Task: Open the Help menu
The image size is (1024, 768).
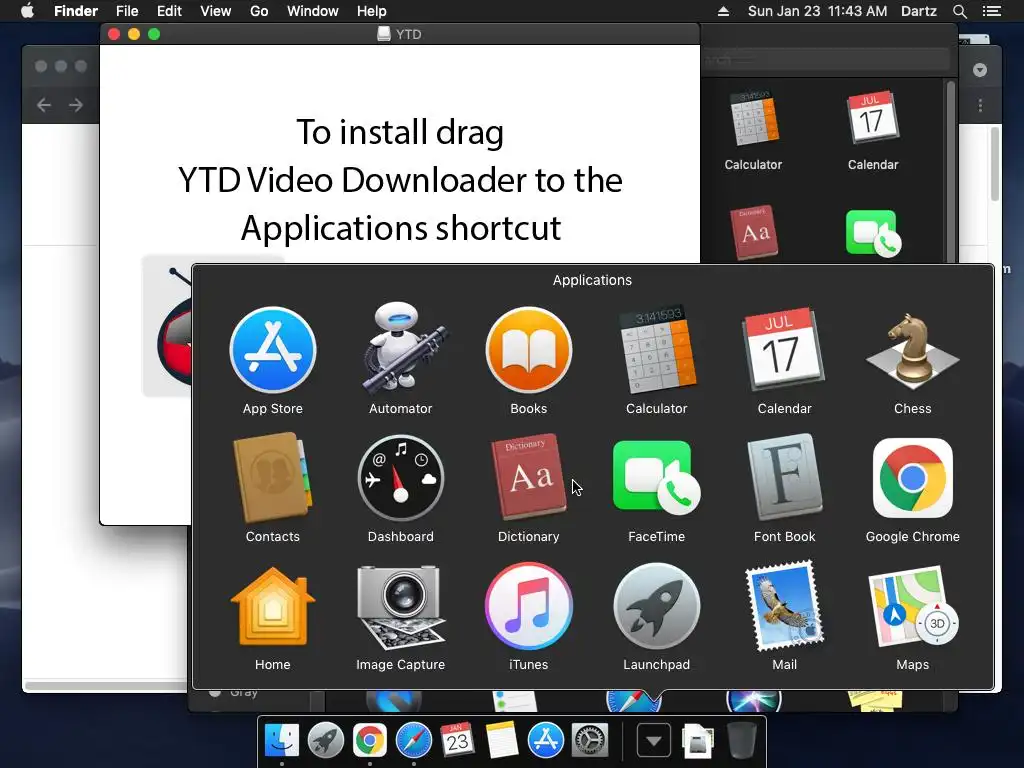Action: pos(372,11)
